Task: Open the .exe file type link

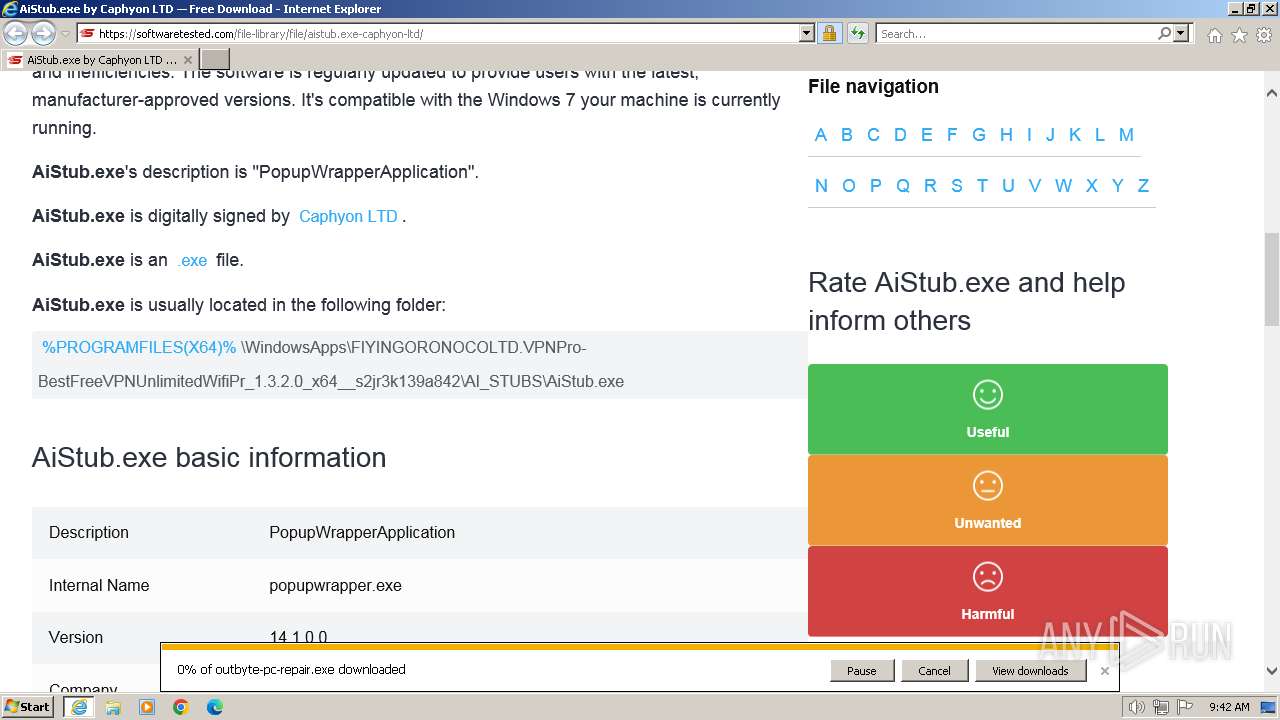Action: point(192,260)
